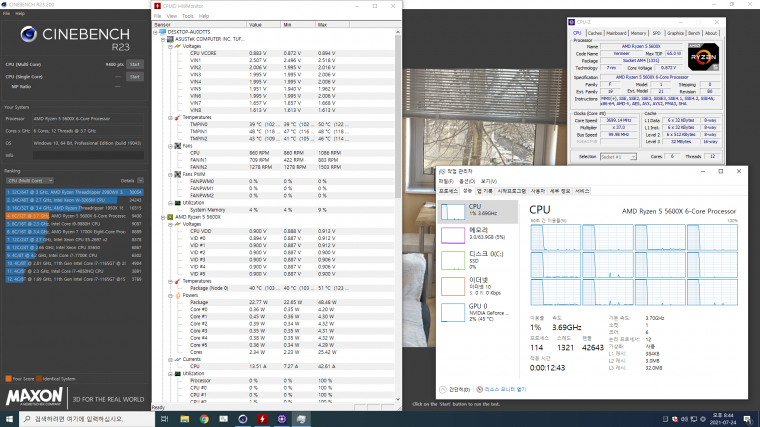
Task: Click the Cinebench Info input field
Action: click(88, 155)
